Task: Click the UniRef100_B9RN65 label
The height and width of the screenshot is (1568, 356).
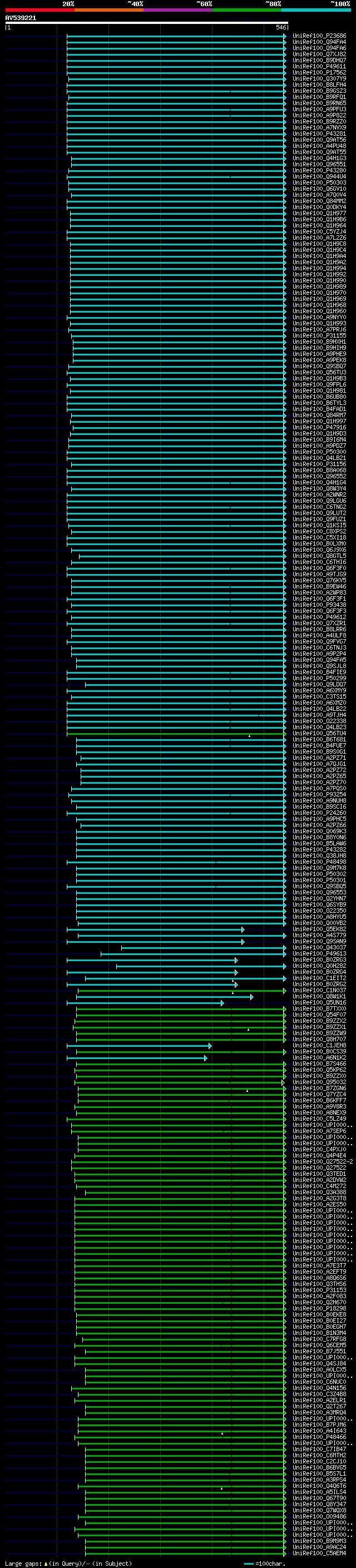Action: (x=319, y=103)
